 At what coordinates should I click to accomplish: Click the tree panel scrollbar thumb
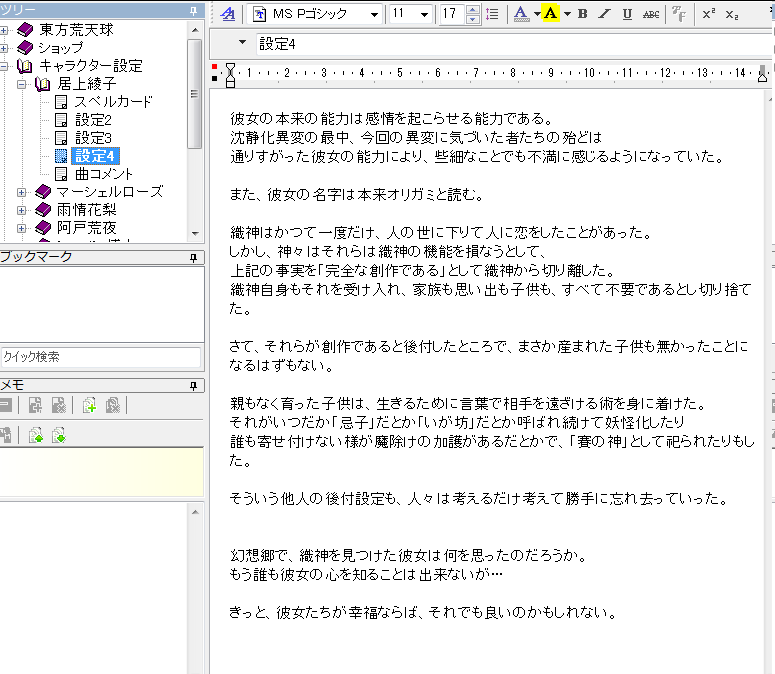click(x=195, y=94)
